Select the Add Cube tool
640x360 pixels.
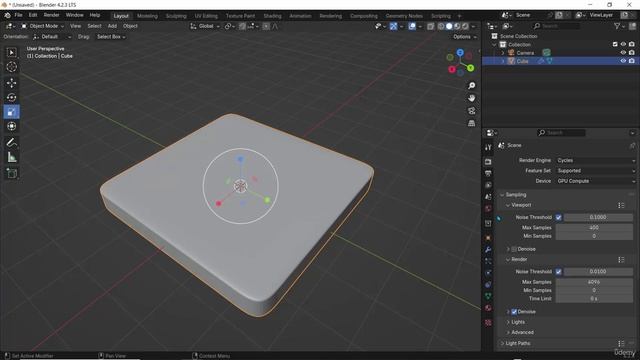click(x=11, y=173)
